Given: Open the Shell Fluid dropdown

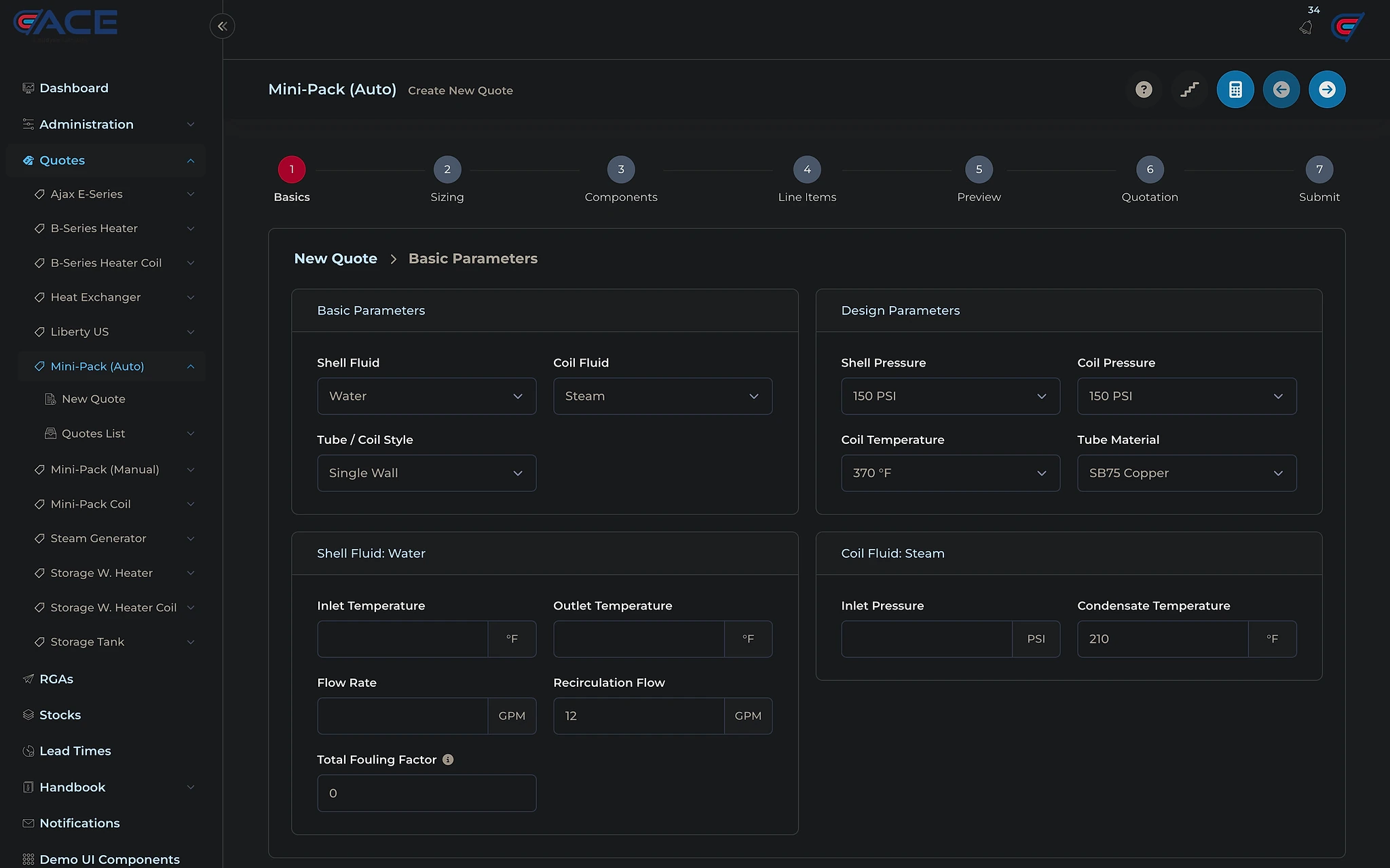Looking at the screenshot, I should pos(426,396).
